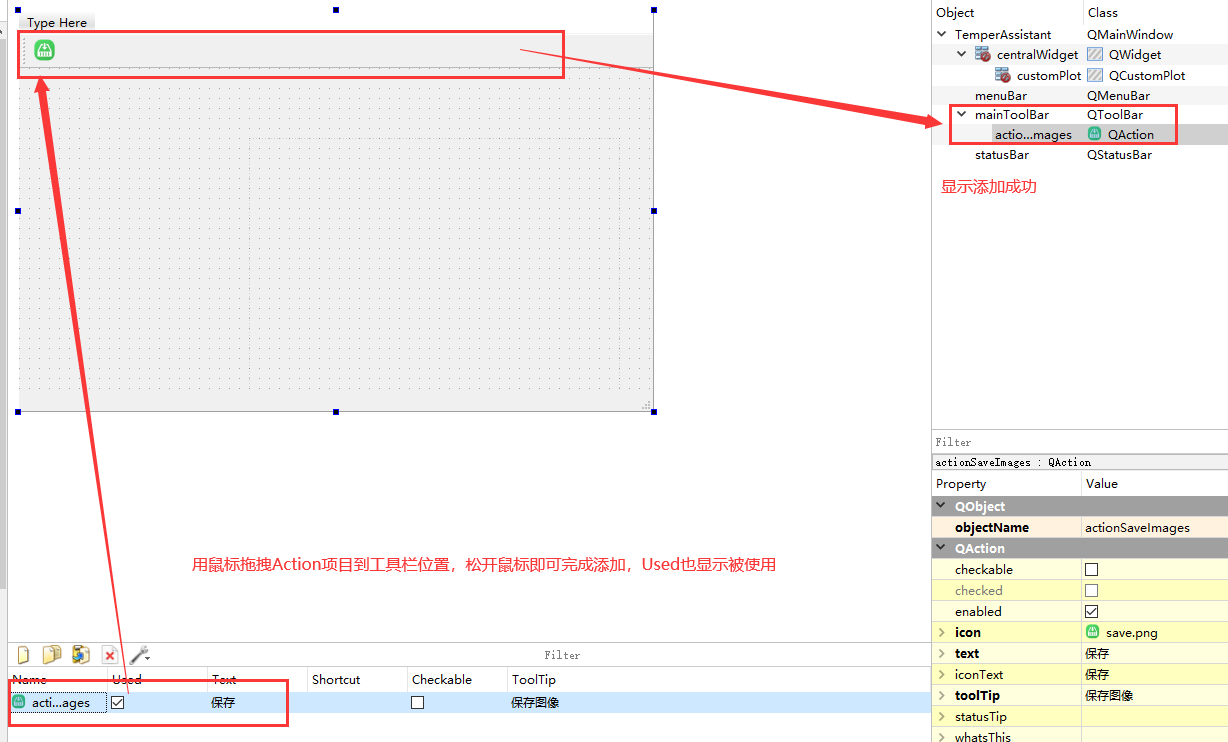
Task: Collapse the QAction property section
Action: 941,548
